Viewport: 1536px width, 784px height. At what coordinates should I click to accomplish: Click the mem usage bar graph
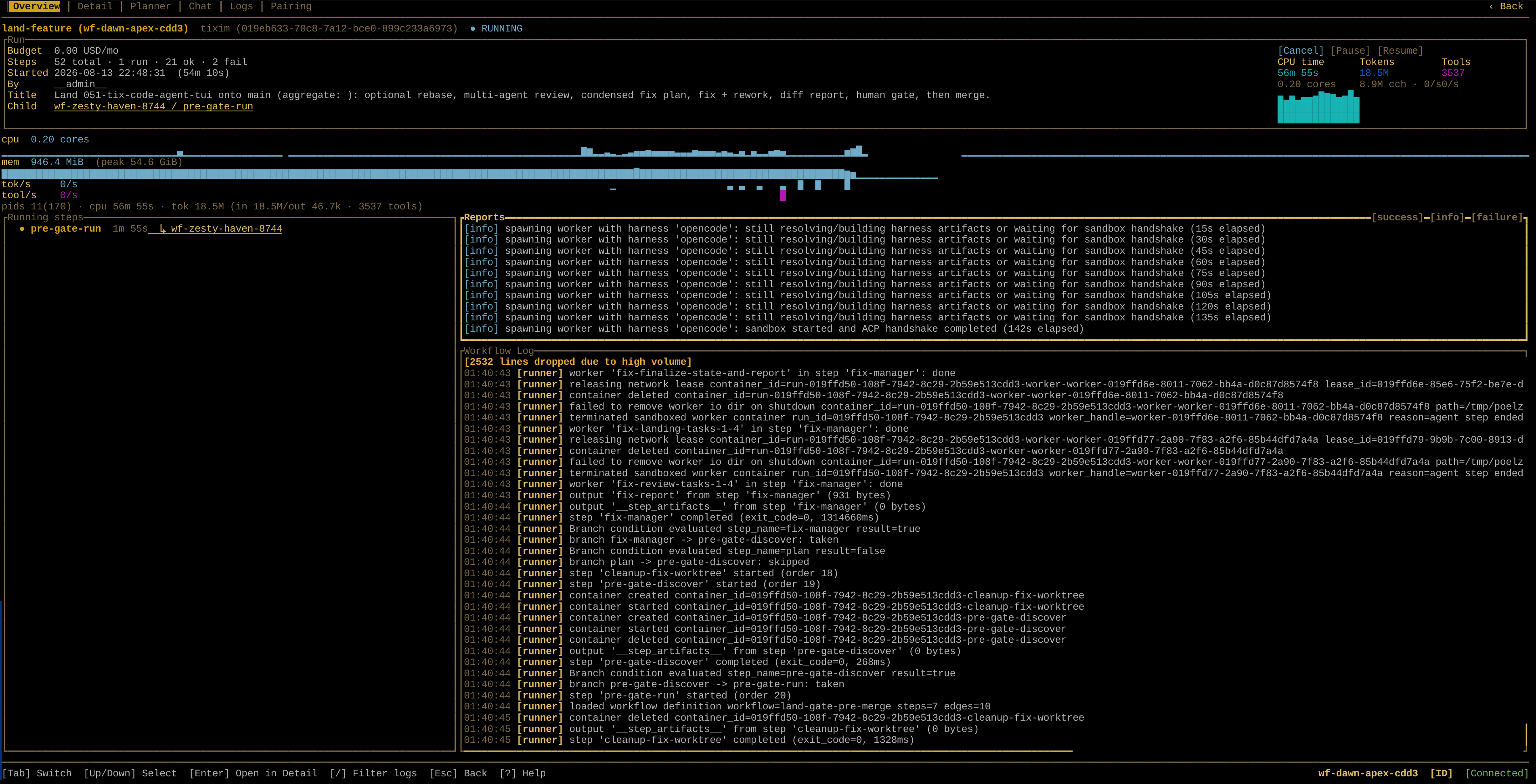click(470, 174)
